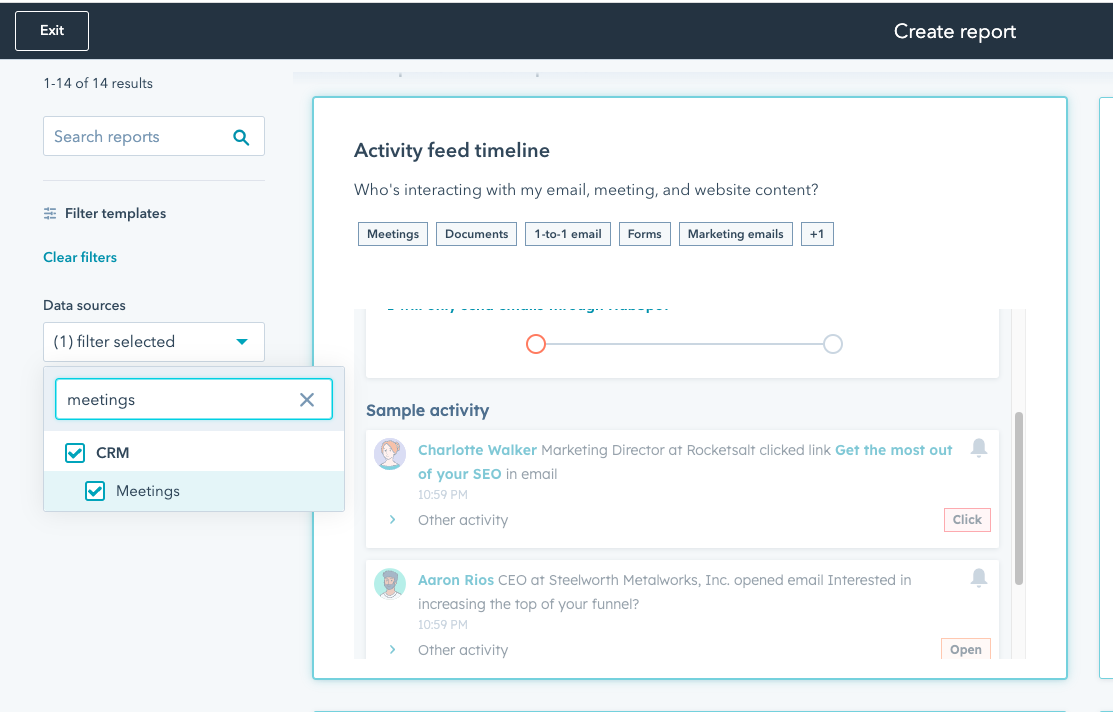Image resolution: width=1113 pixels, height=712 pixels.
Task: Click the bell icon on Aaron Rios's activity
Action: (979, 578)
